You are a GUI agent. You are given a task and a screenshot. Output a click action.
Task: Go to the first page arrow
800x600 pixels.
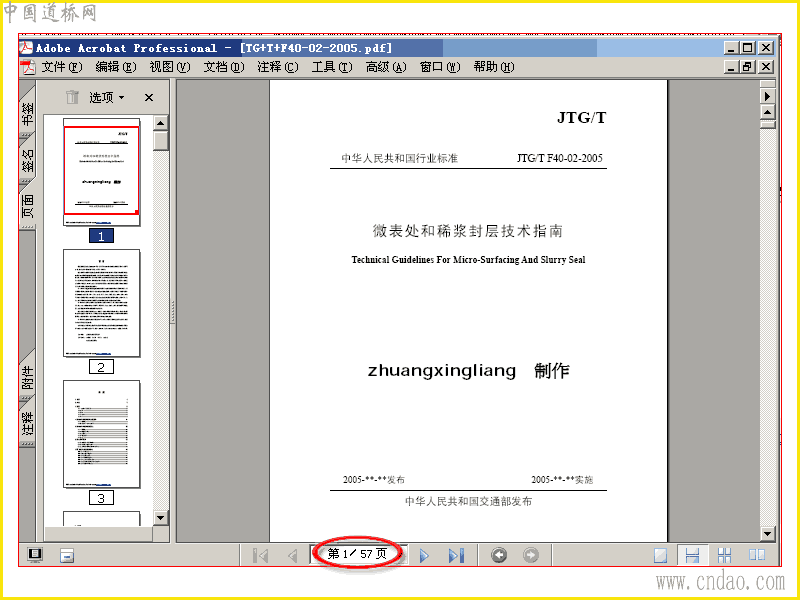coord(261,555)
